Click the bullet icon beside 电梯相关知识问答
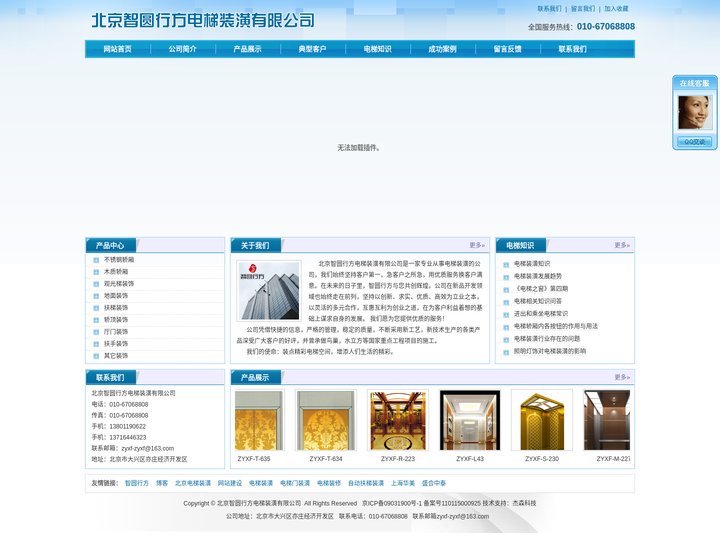This screenshot has width=720, height=540. [506, 302]
